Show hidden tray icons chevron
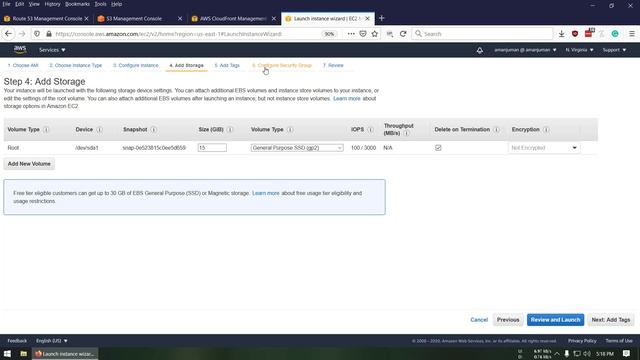The image size is (640, 360). 557,353
